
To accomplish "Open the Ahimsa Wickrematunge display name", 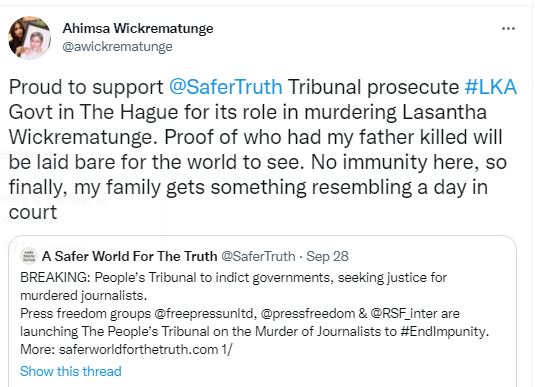I will 138,28.
